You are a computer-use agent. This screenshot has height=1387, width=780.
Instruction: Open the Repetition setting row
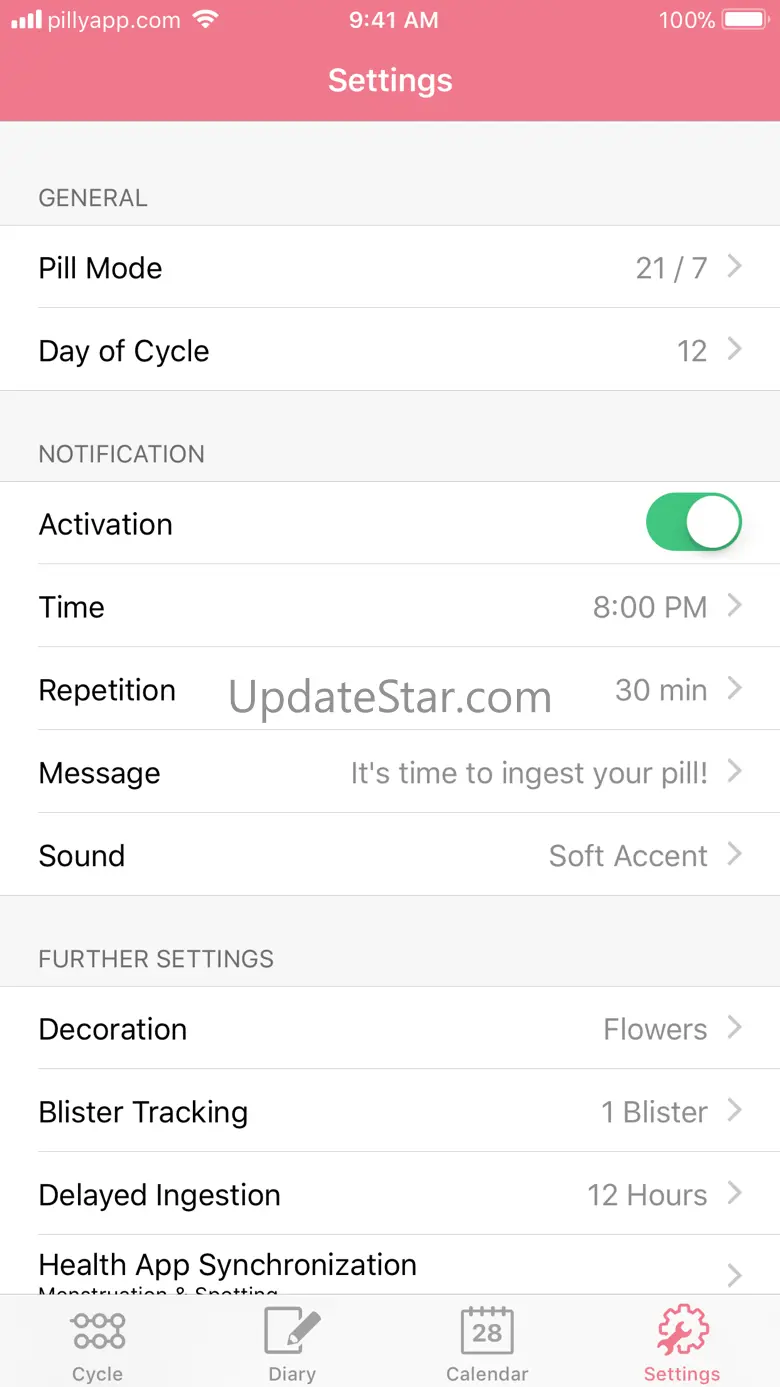[x=390, y=690]
